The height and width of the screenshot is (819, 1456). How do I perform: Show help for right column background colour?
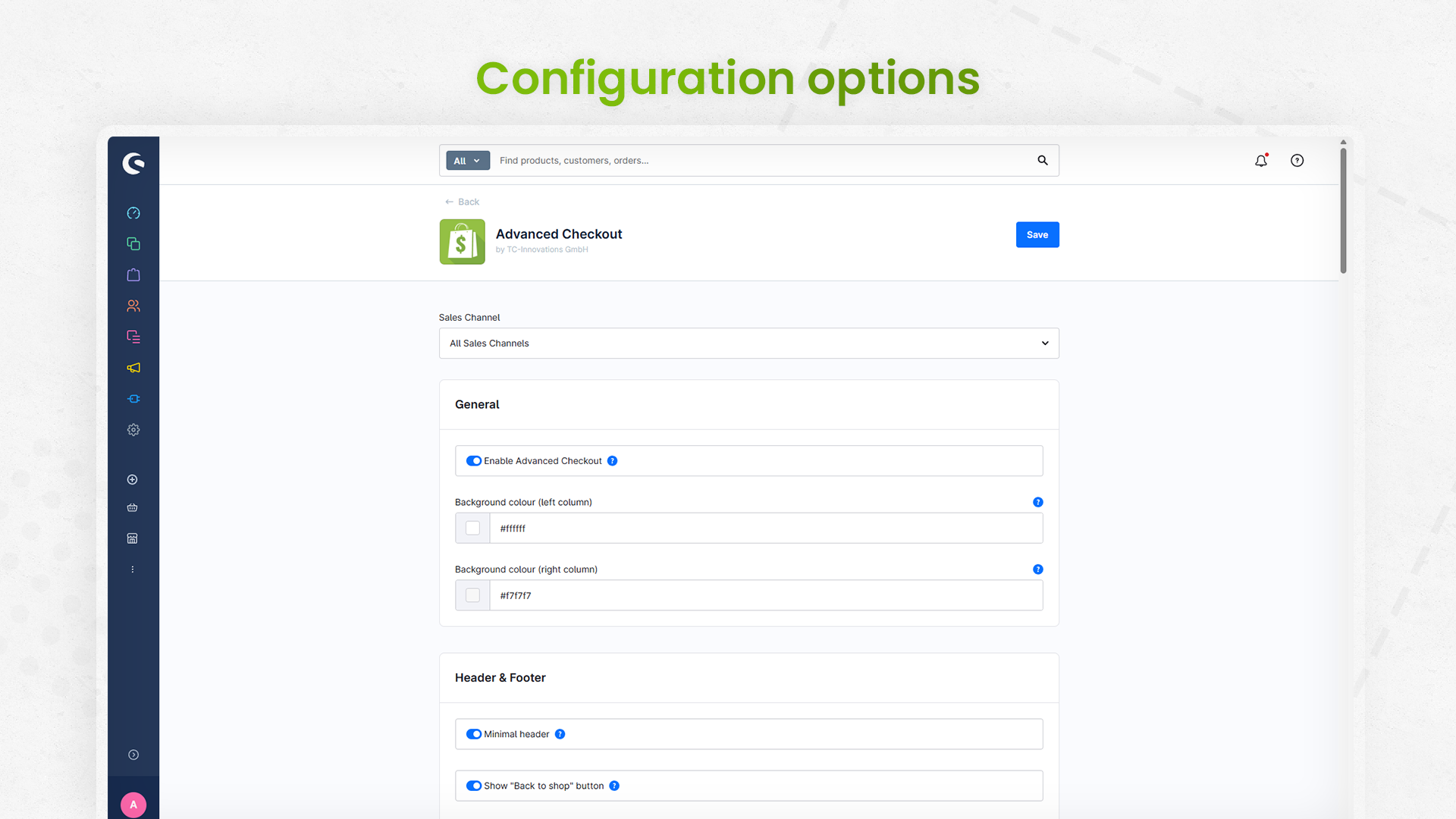pos(1038,570)
